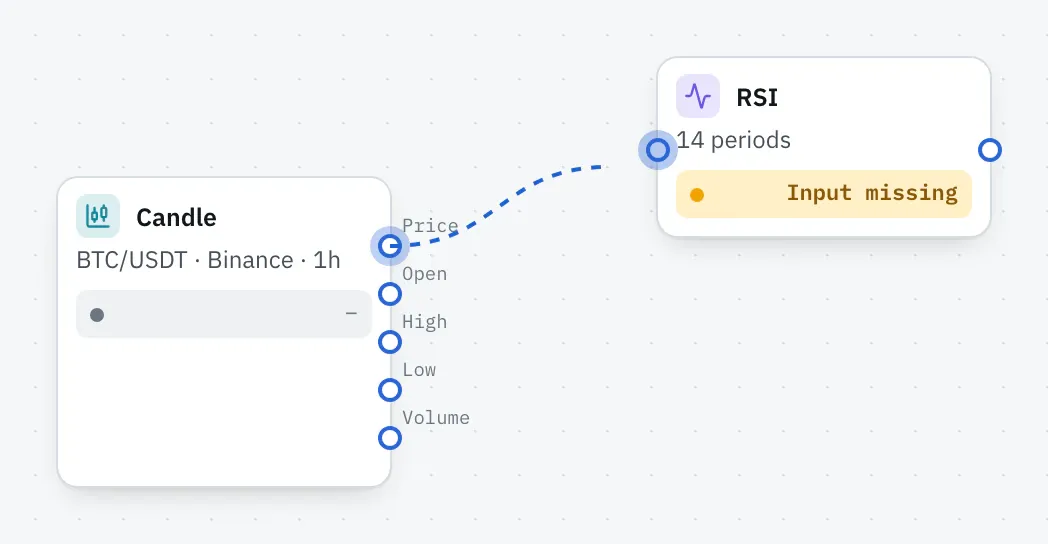Click the Candle node gray status bar
Image resolution: width=1048 pixels, height=544 pixels.
tap(224, 314)
